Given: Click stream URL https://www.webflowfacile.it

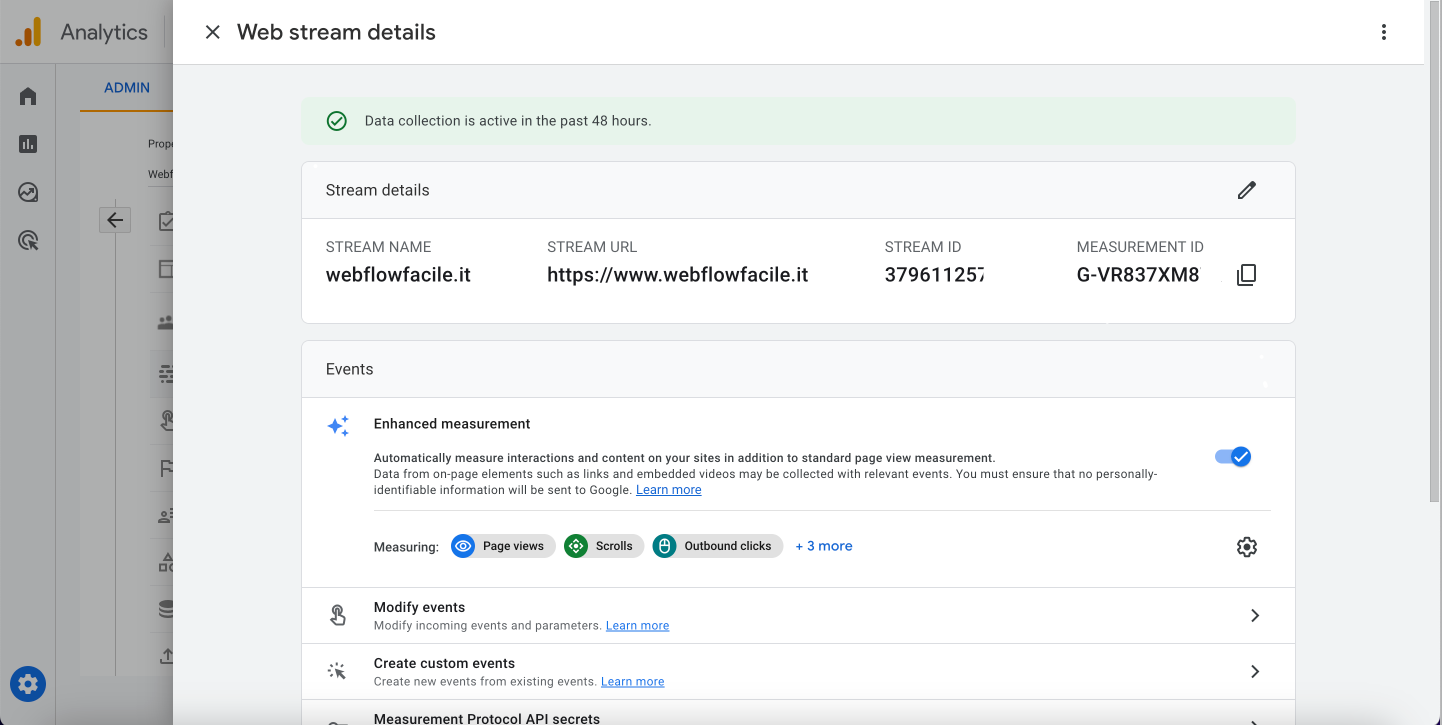Looking at the screenshot, I should pyautogui.click(x=678, y=275).
